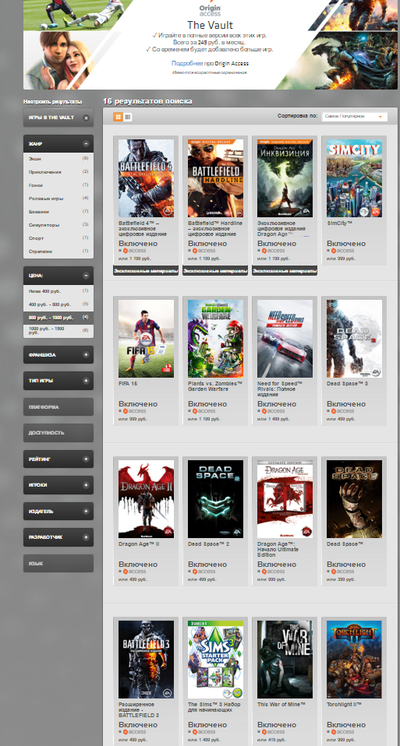Select price range 400 руб. - 800 руб.
The height and width of the screenshot is (746, 400).
[58, 304]
